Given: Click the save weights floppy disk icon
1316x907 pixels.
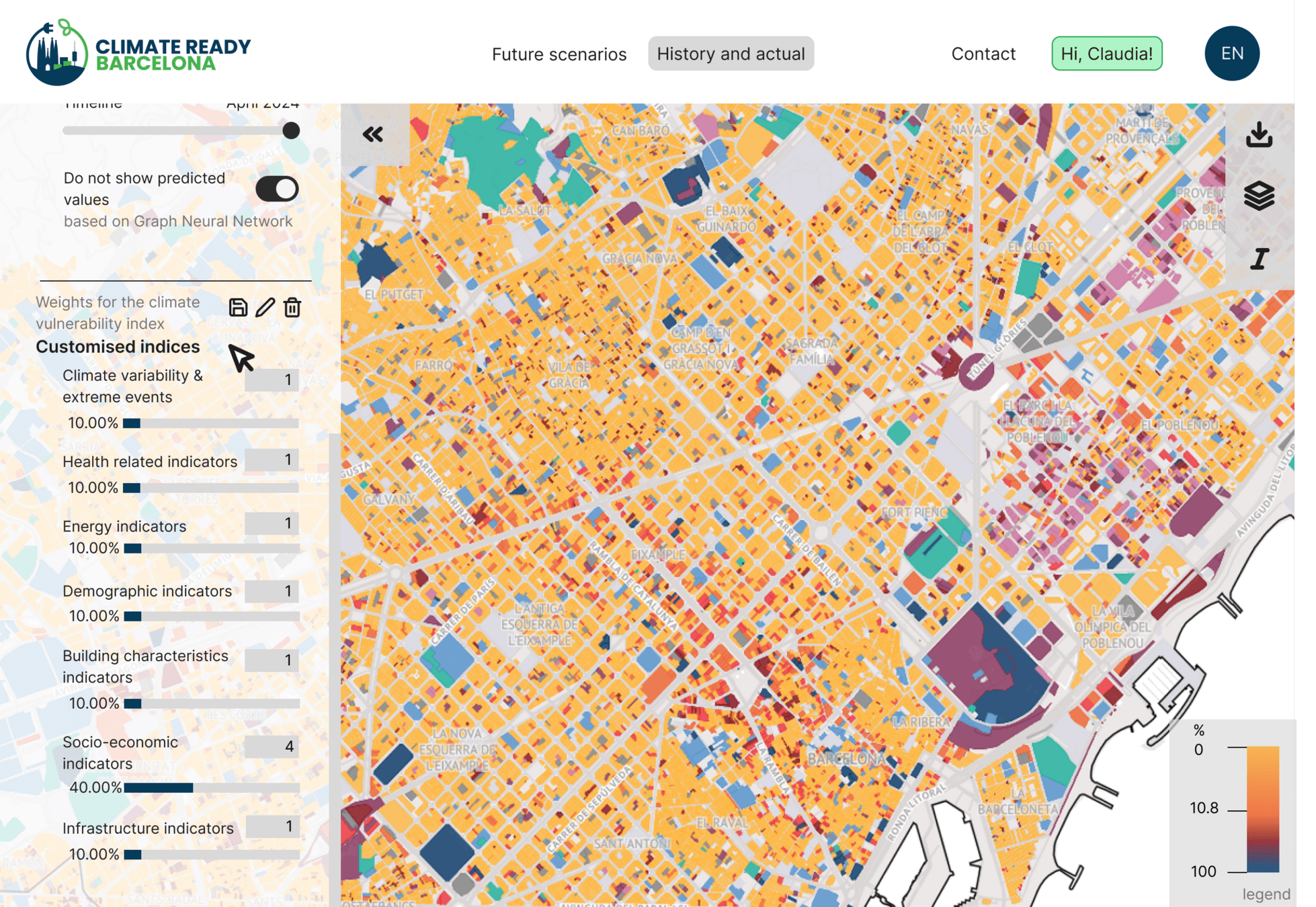Looking at the screenshot, I should pos(238,308).
